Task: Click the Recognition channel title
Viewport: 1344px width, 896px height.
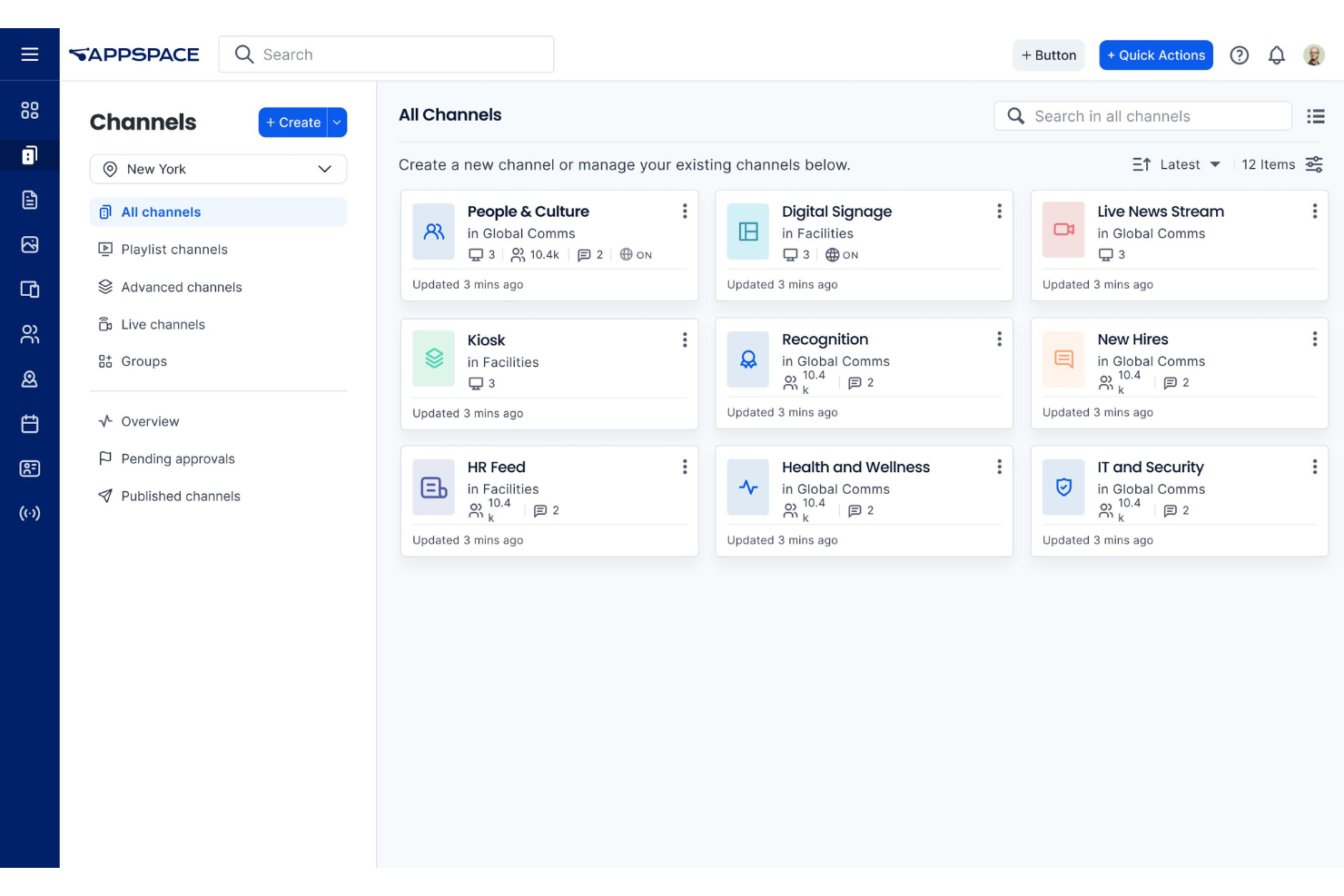Action: click(x=825, y=340)
